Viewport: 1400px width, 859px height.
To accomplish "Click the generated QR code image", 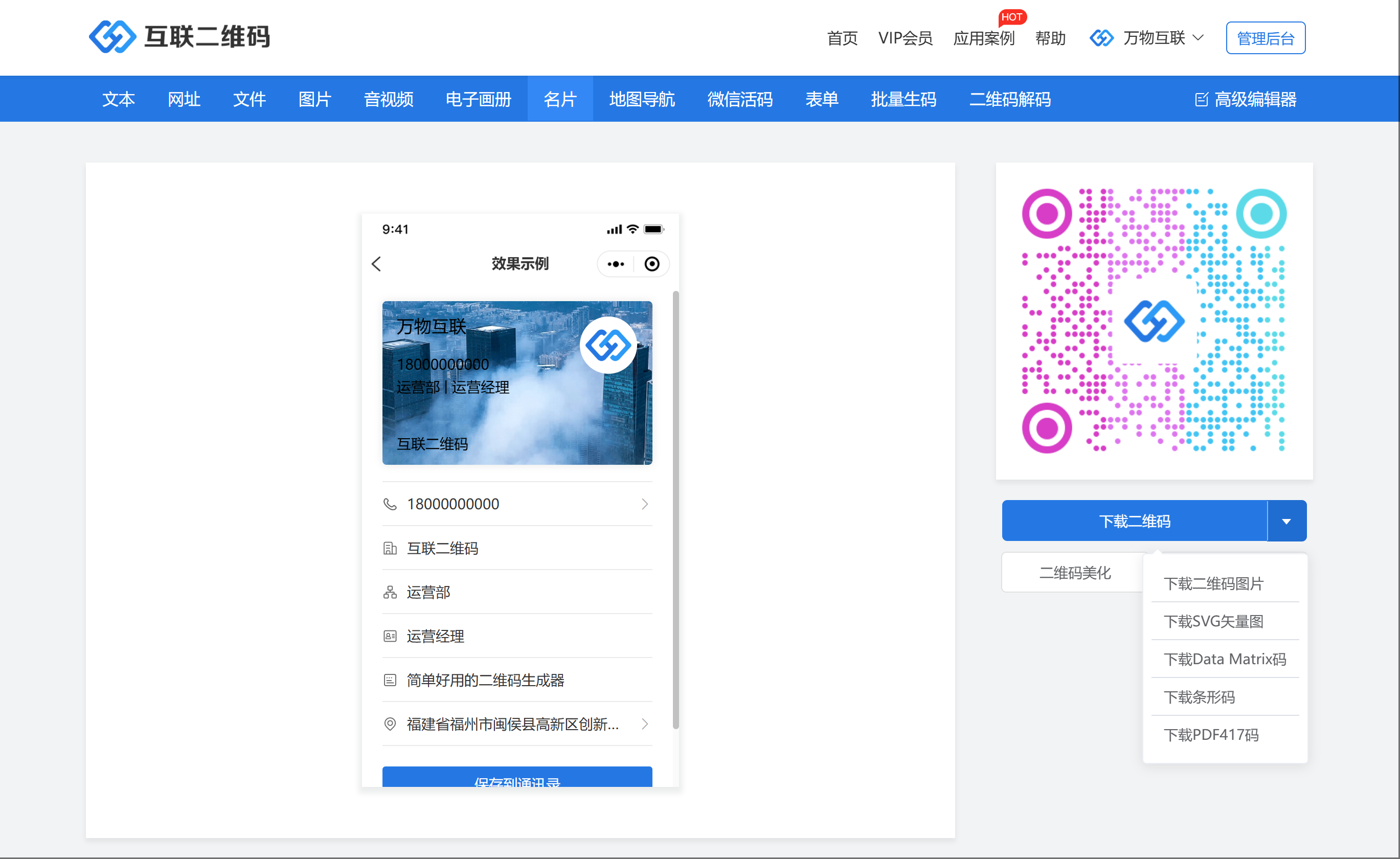I will click(1154, 321).
